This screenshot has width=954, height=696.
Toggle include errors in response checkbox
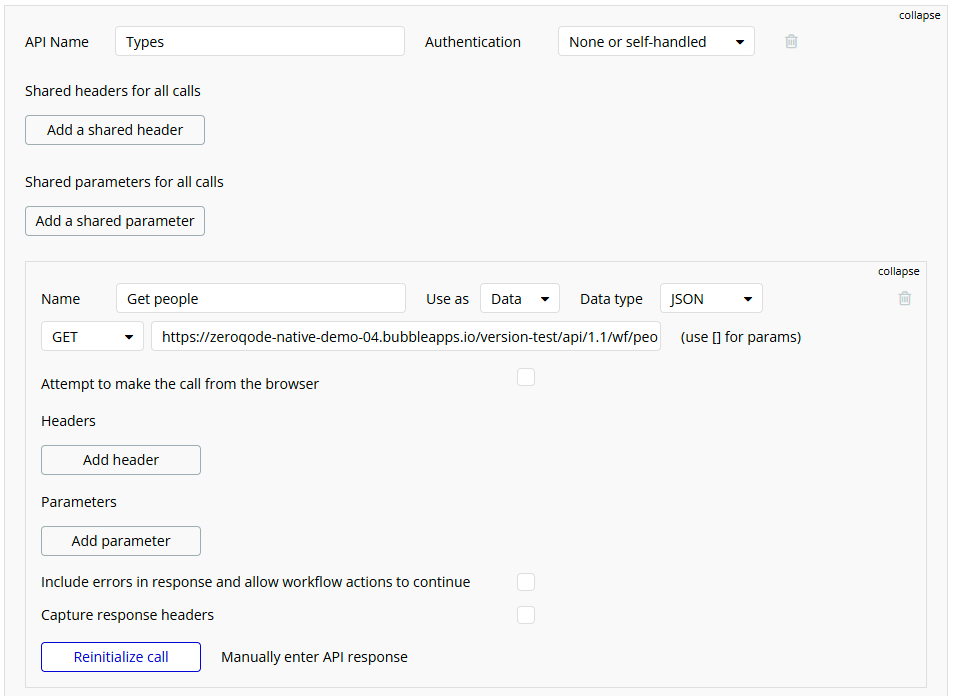(526, 582)
